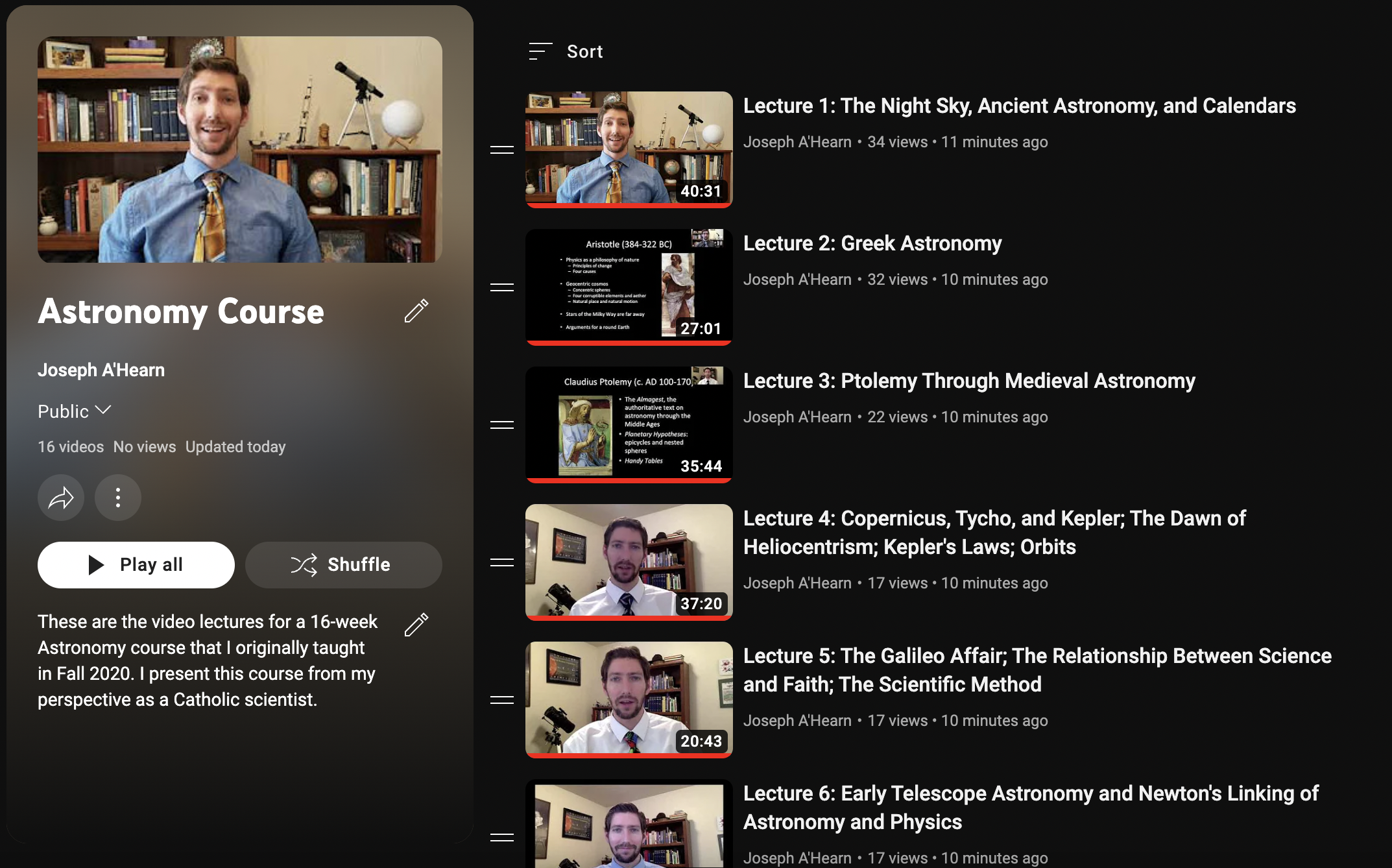1392x868 pixels.
Task: Open Lecture 5: The Galileo Affair title
Action: coord(1037,670)
